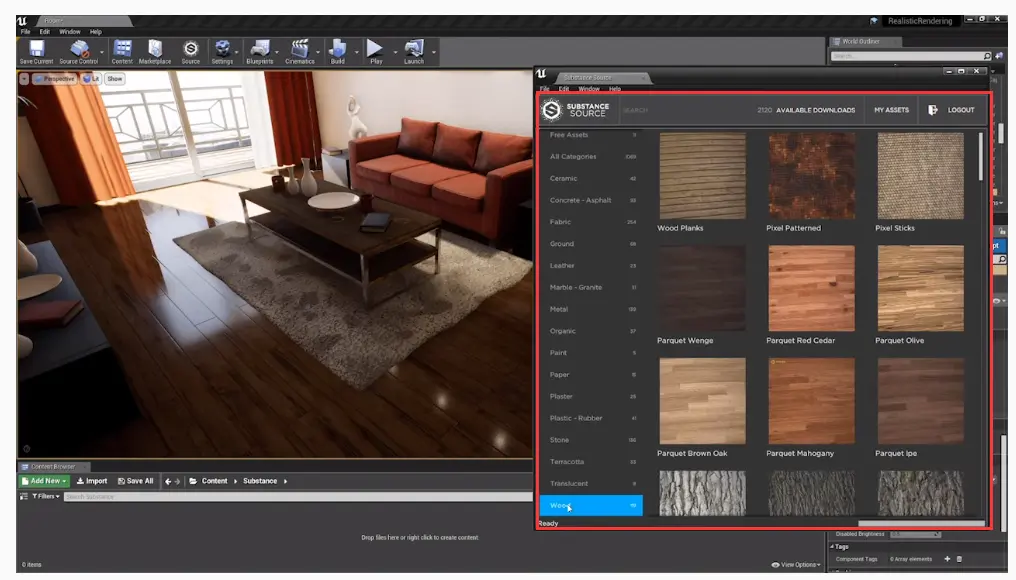1016x580 pixels.
Task: Expand Settings dropdown arrow
Action: tap(237, 52)
